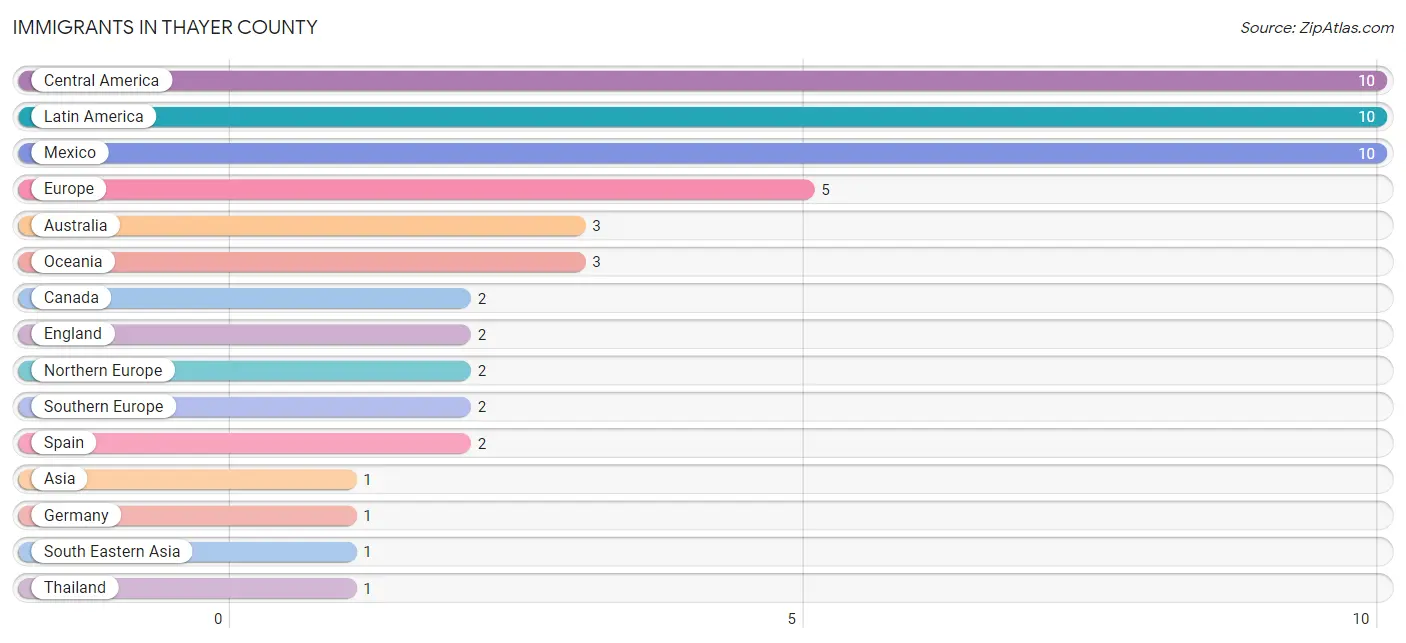Select the Northern Europe bar
Image resolution: width=1406 pixels, height=643 pixels.
pos(244,370)
